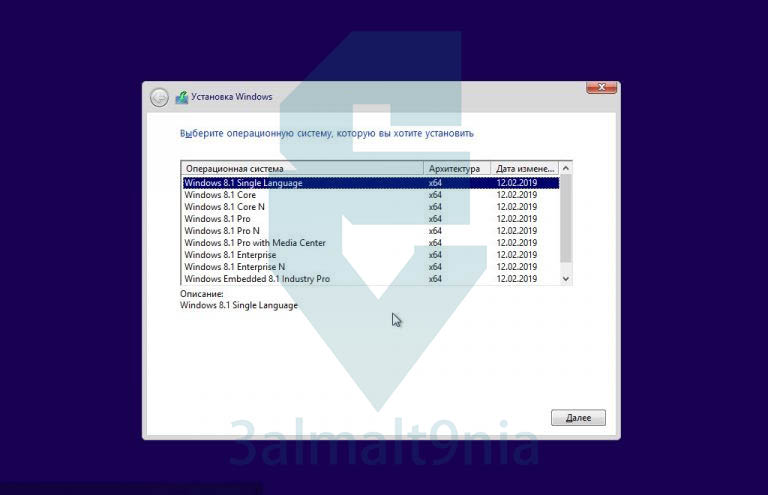
Task: Click date 12.02.2019 in Windows 8.1 Pro row
Action: (517, 219)
